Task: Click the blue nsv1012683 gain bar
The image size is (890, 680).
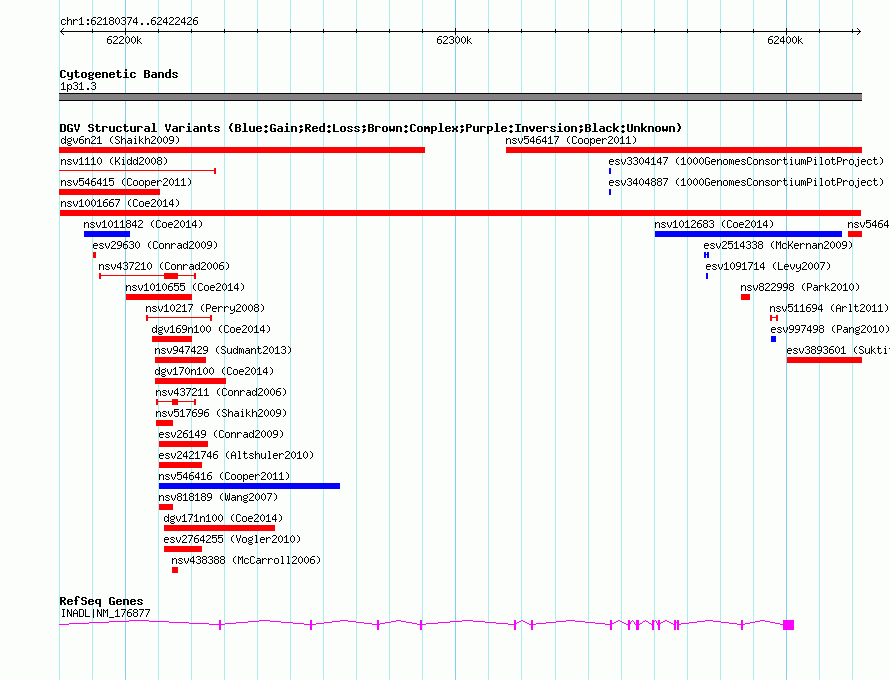Action: (748, 234)
